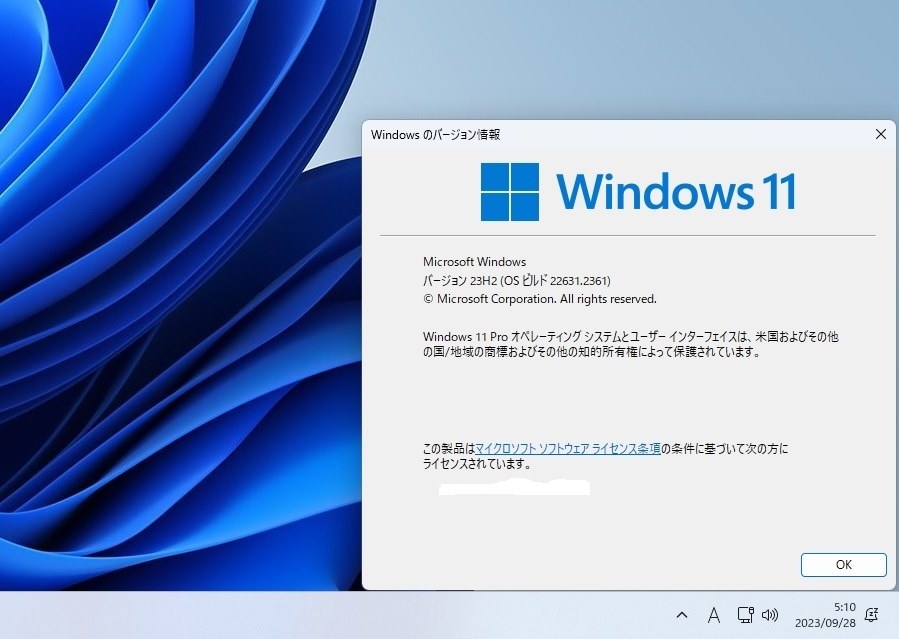Click the blue Windows squares logo

(511, 191)
